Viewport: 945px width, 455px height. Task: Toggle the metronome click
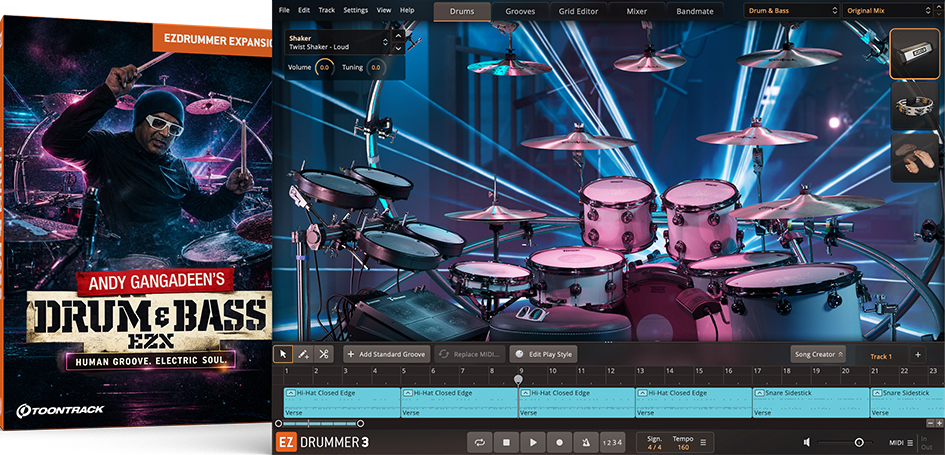pyautogui.click(x=586, y=442)
